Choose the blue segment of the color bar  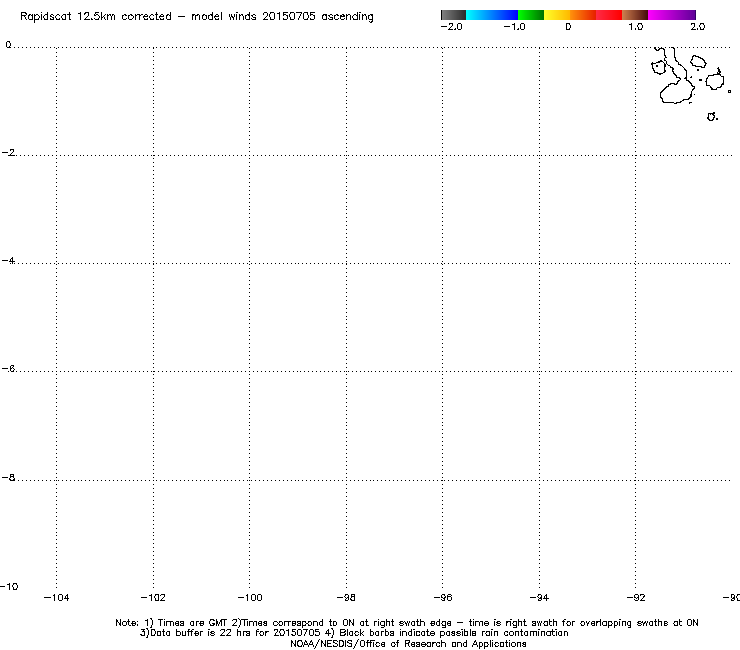pos(505,15)
